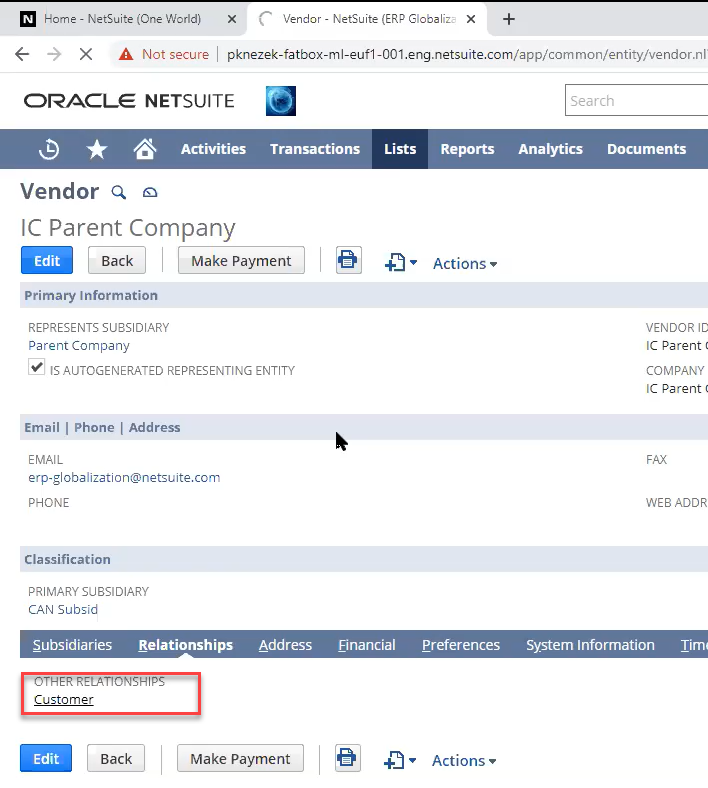This screenshot has width=708, height=788.
Task: Open the Parent Company subsidiary link
Action: point(79,345)
